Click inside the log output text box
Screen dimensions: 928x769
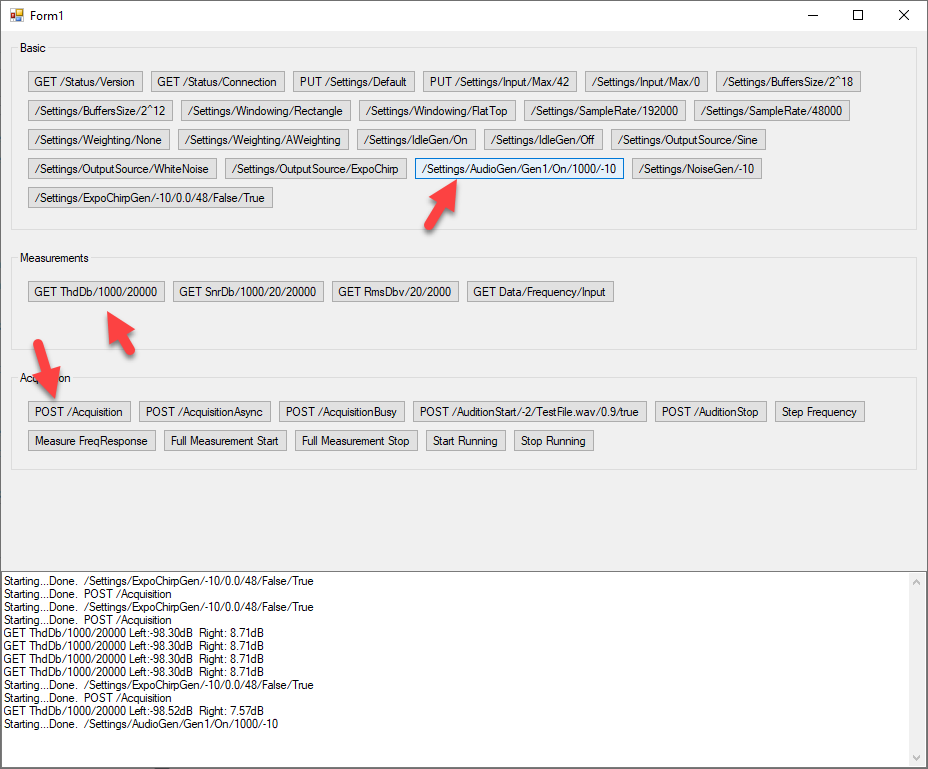point(455,669)
